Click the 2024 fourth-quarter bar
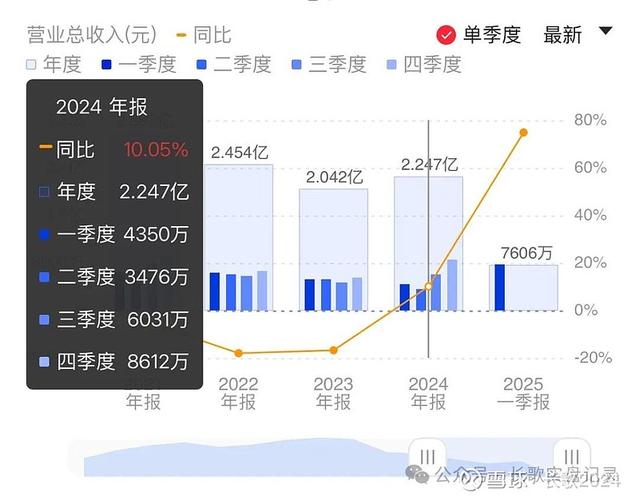 (x=452, y=285)
